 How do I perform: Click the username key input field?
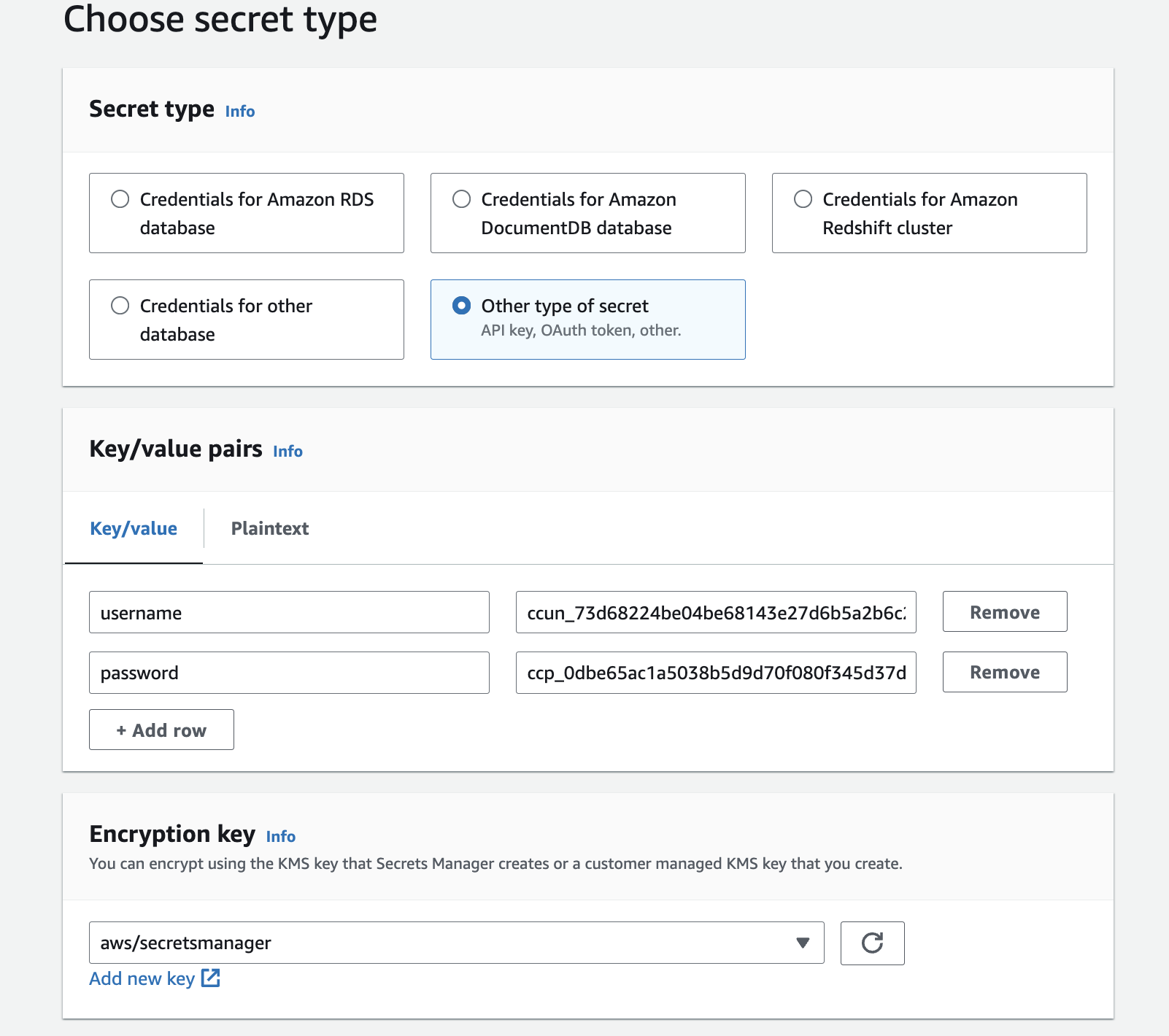[289, 612]
